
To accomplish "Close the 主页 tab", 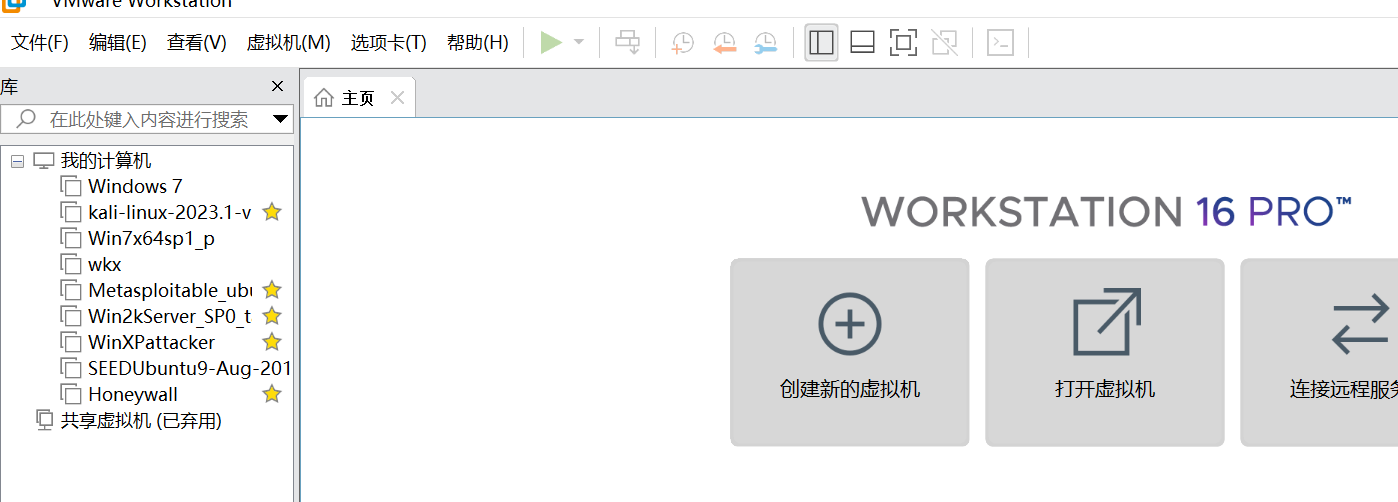I will point(397,97).
